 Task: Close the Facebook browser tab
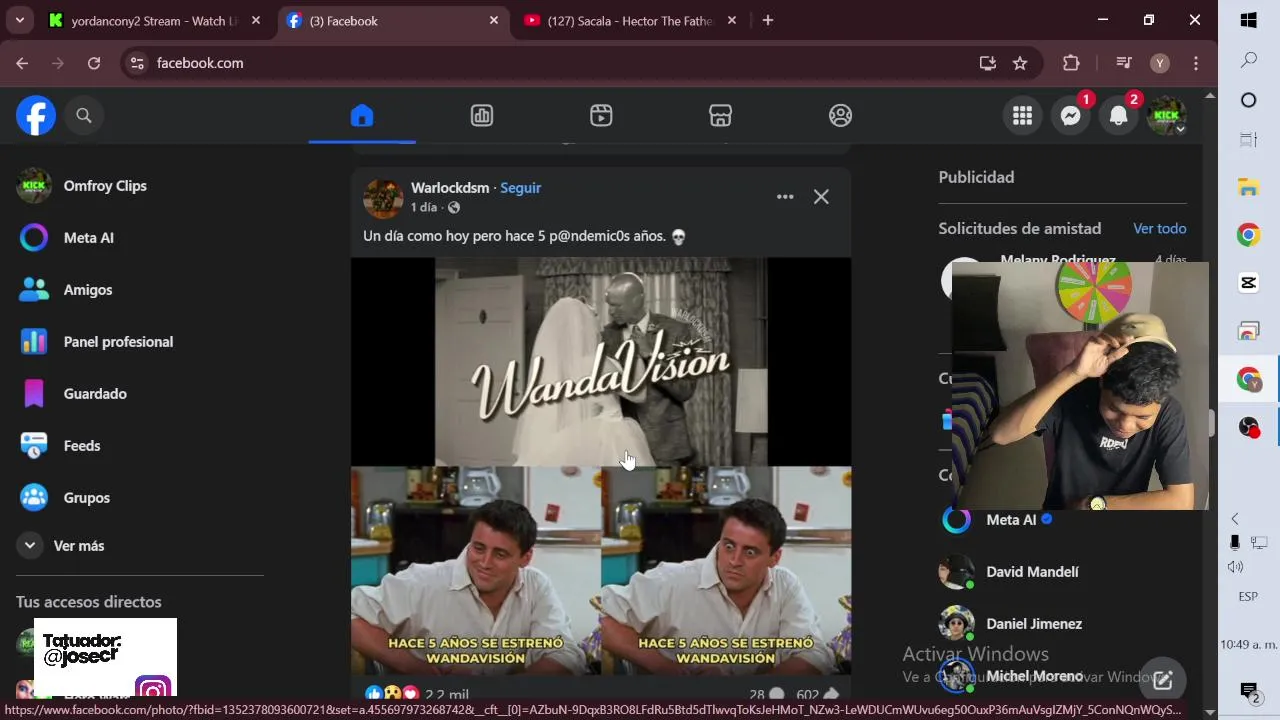(493, 21)
